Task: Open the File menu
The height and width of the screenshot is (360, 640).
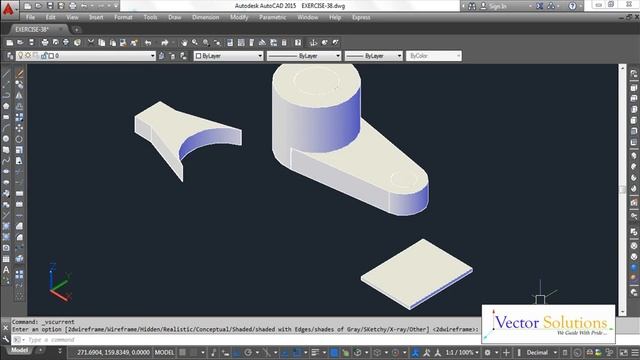Action: click(x=30, y=17)
